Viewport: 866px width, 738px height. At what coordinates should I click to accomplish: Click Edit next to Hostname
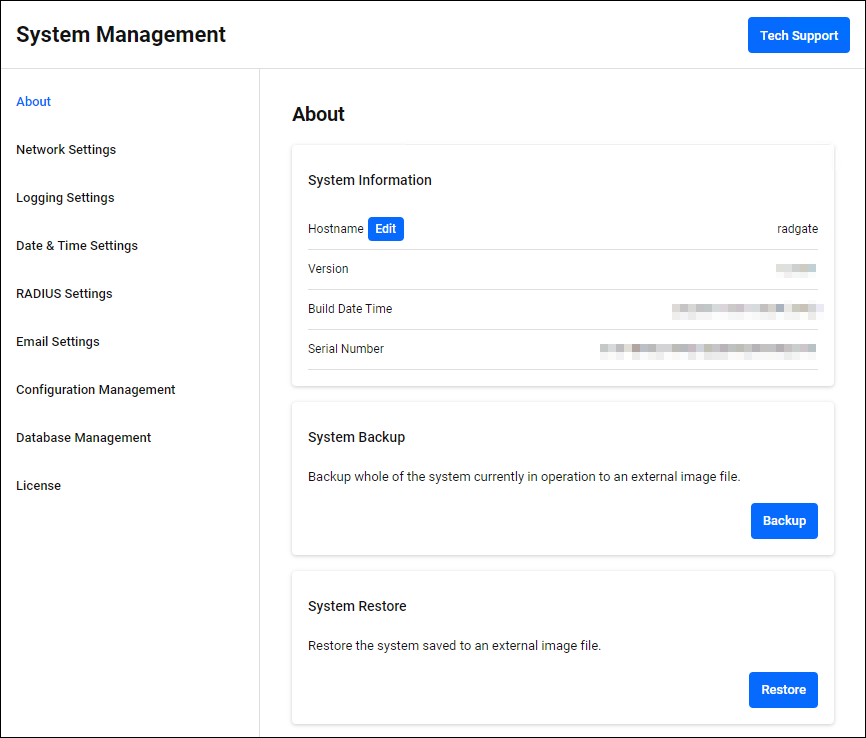pos(385,229)
